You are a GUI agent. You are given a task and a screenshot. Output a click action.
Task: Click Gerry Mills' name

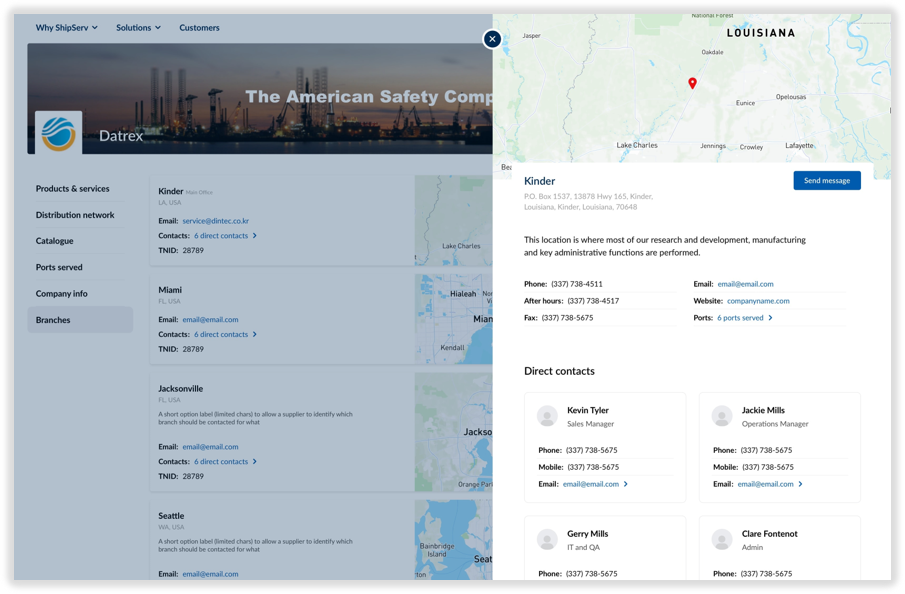click(588, 534)
